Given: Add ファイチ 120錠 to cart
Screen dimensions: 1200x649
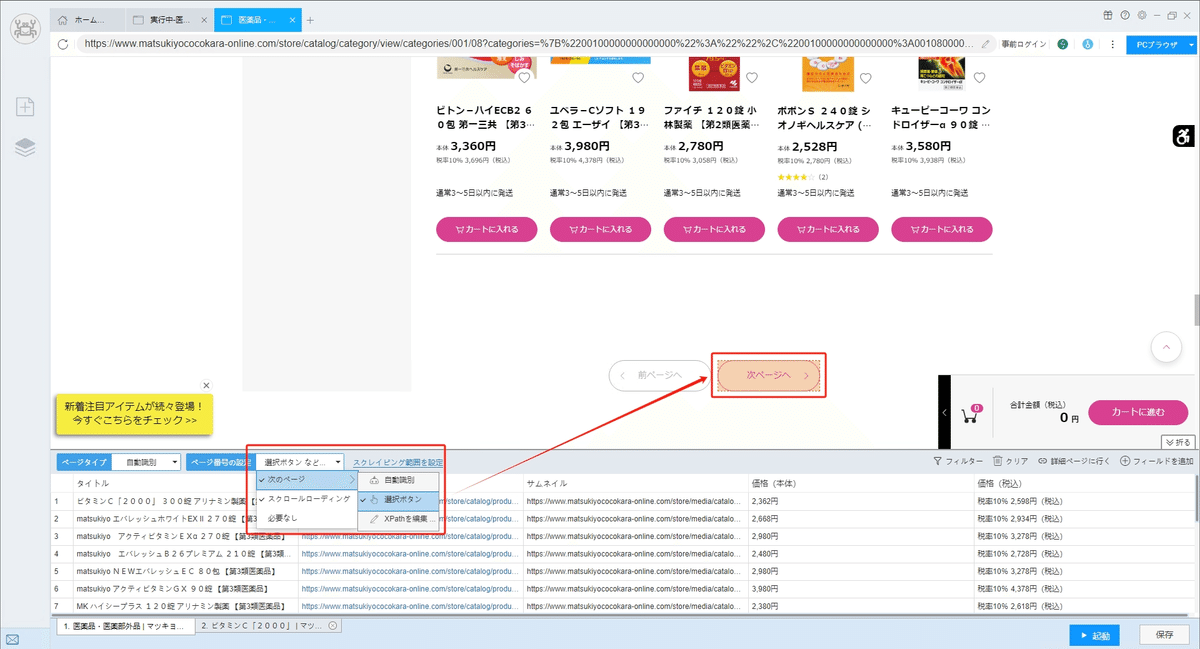Looking at the screenshot, I should (x=715, y=229).
